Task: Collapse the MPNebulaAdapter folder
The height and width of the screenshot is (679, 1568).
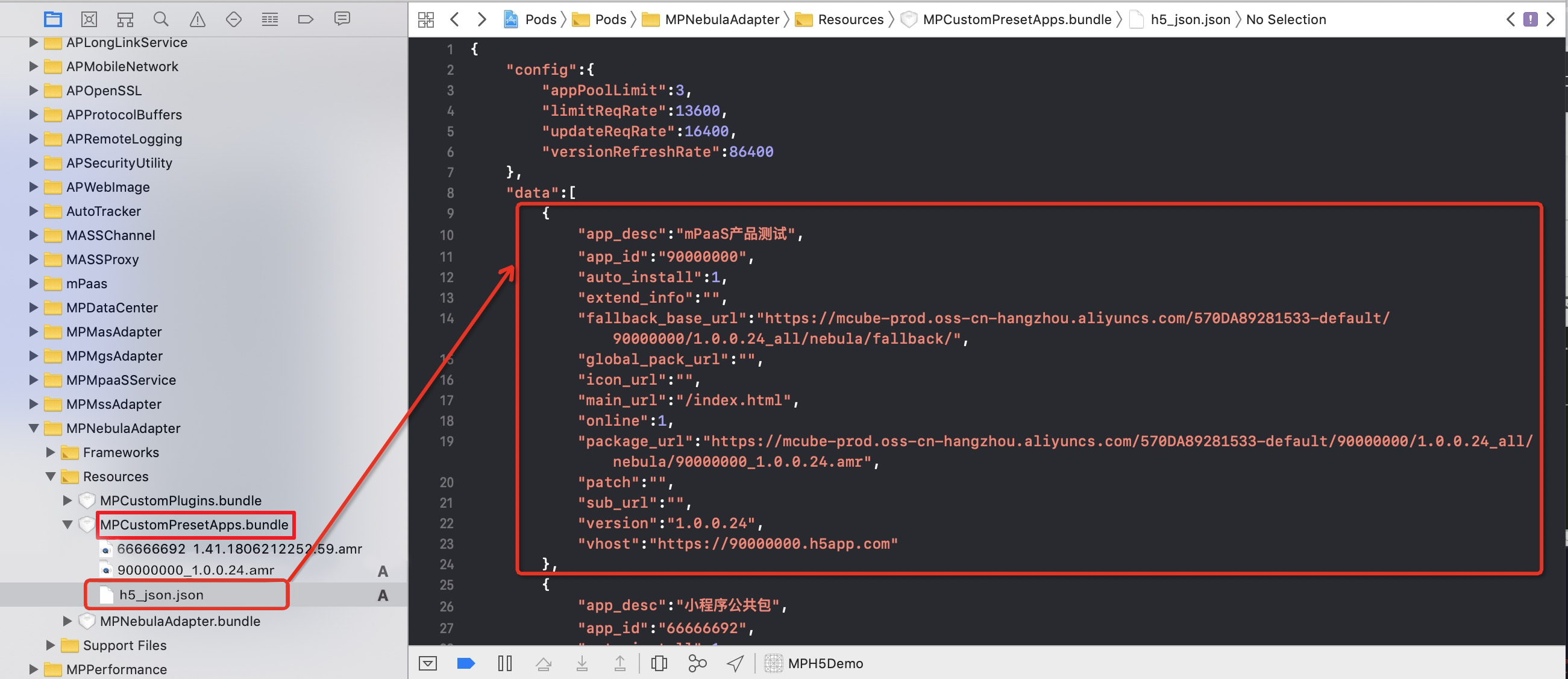Action: (34, 428)
